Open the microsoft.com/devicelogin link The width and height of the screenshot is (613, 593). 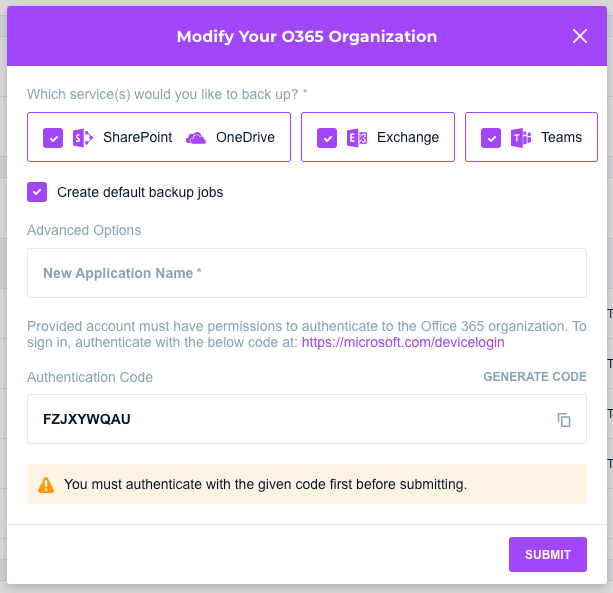point(403,342)
